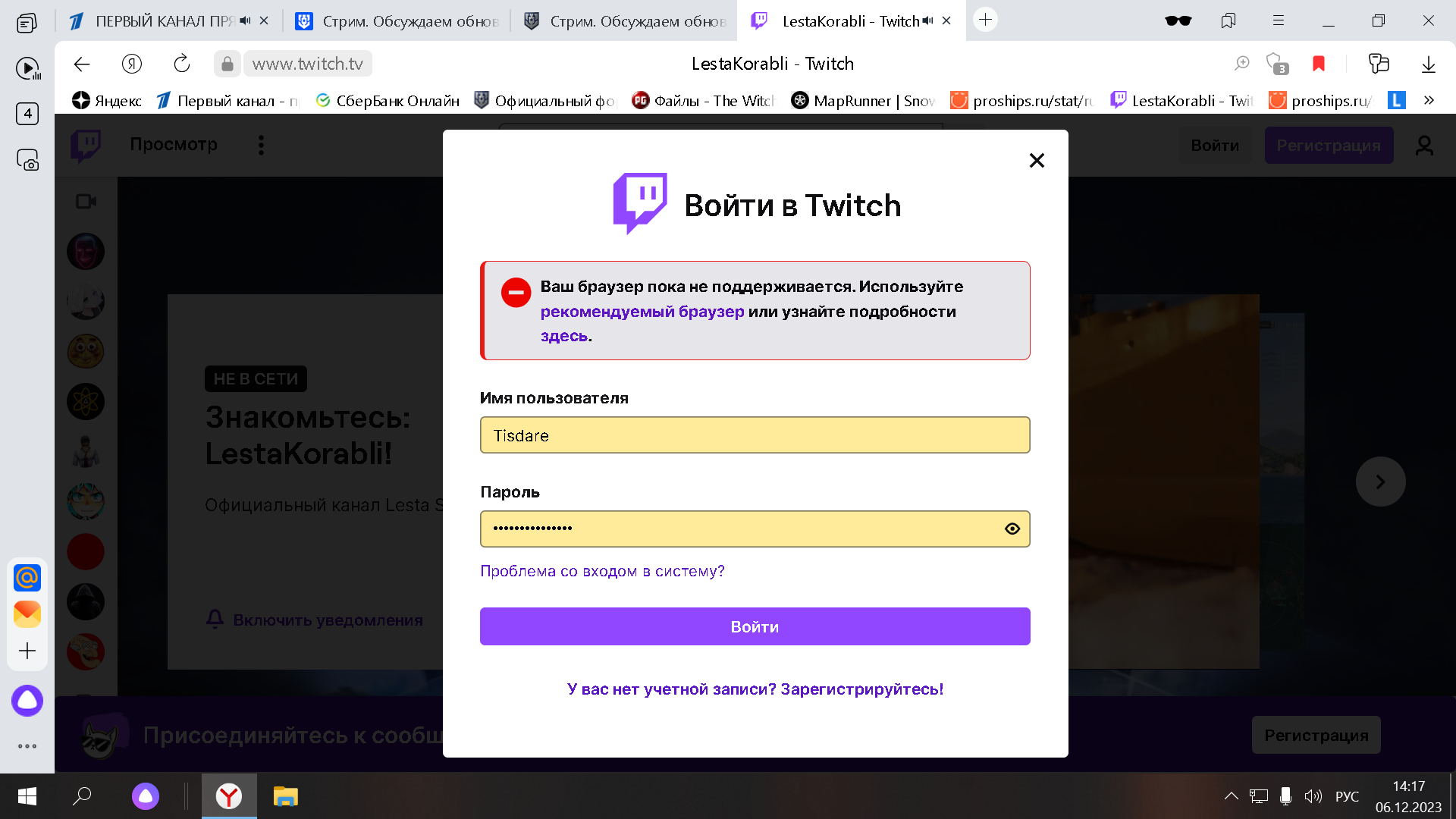Open the downloads arrow icon
The height and width of the screenshot is (819, 1456).
point(1429,64)
